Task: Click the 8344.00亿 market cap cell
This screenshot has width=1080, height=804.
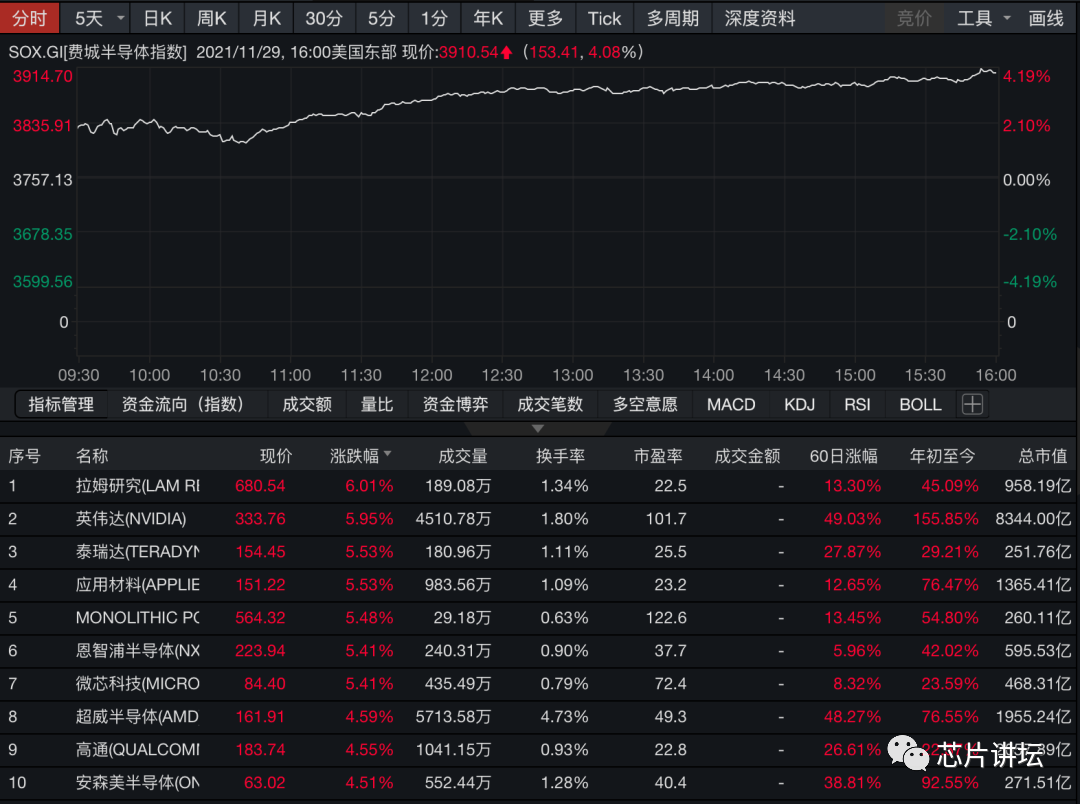Action: click(x=1033, y=519)
